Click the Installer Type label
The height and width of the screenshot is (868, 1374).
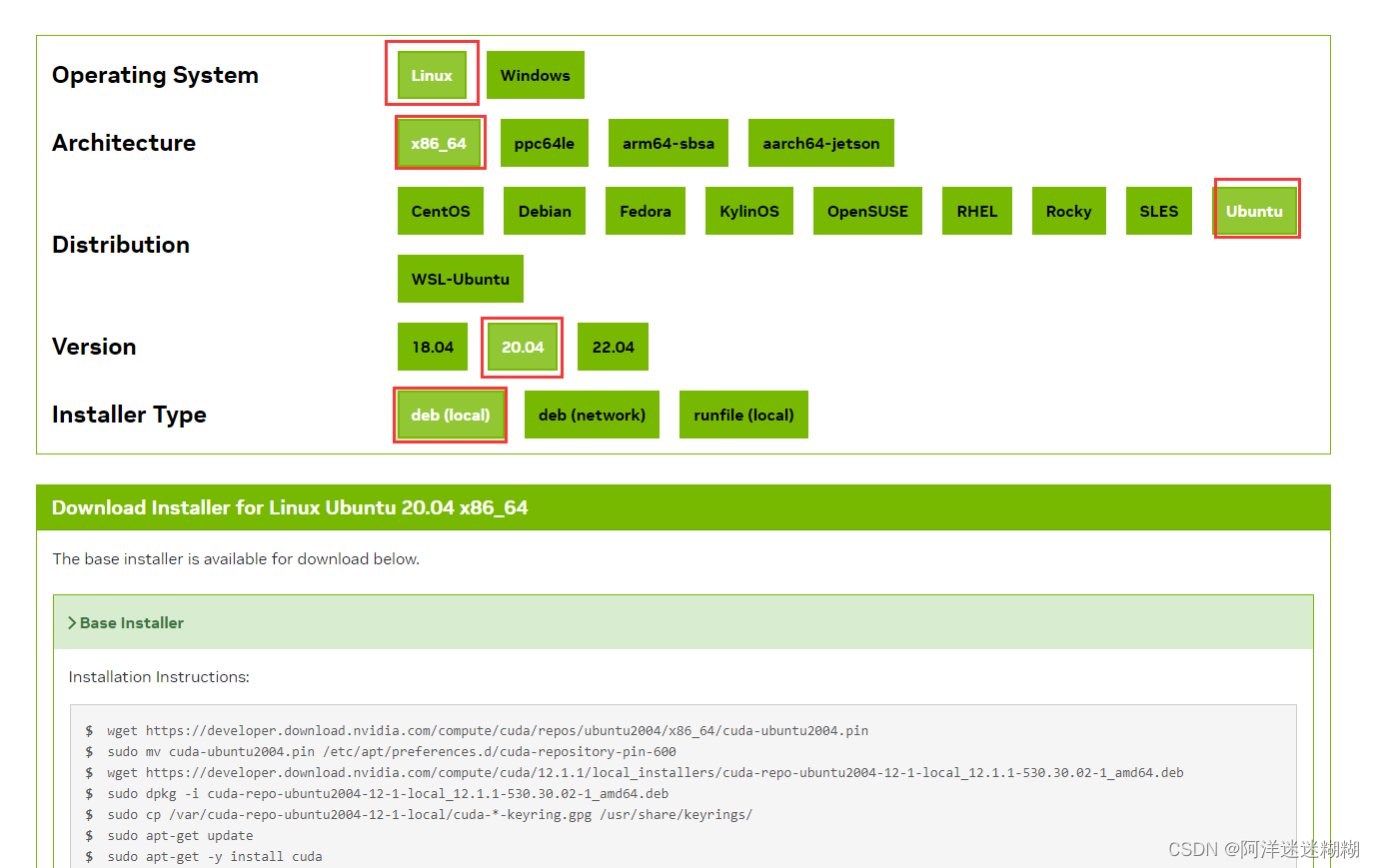coord(129,415)
